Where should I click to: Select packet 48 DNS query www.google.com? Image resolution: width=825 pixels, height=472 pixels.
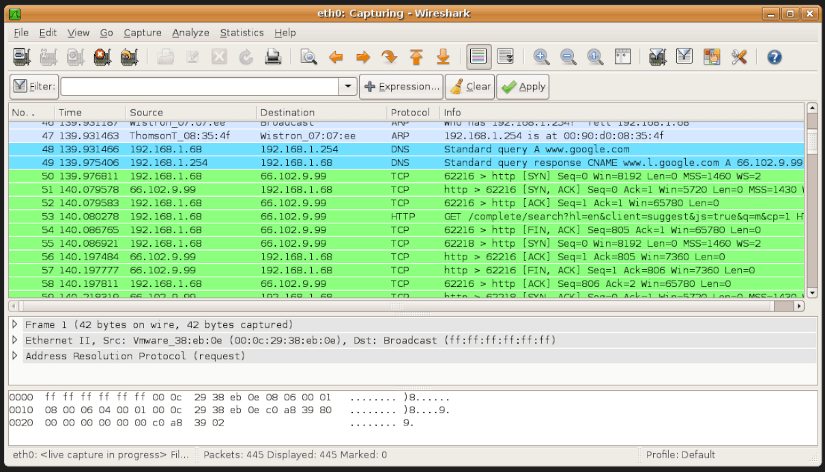coord(407,149)
